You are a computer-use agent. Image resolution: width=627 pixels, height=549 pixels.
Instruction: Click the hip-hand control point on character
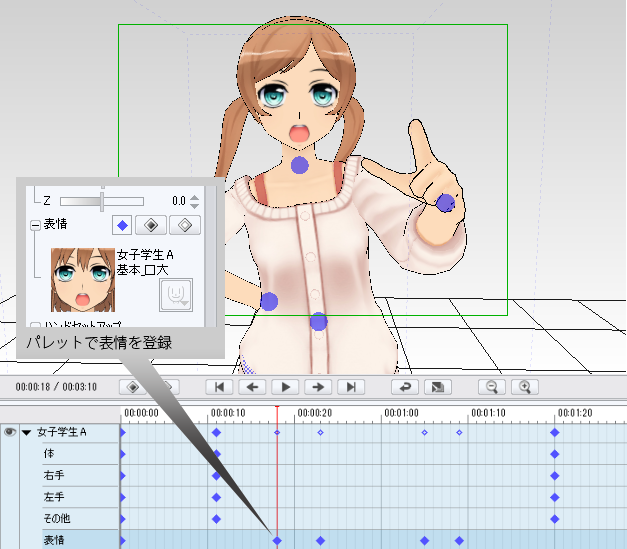[269, 301]
